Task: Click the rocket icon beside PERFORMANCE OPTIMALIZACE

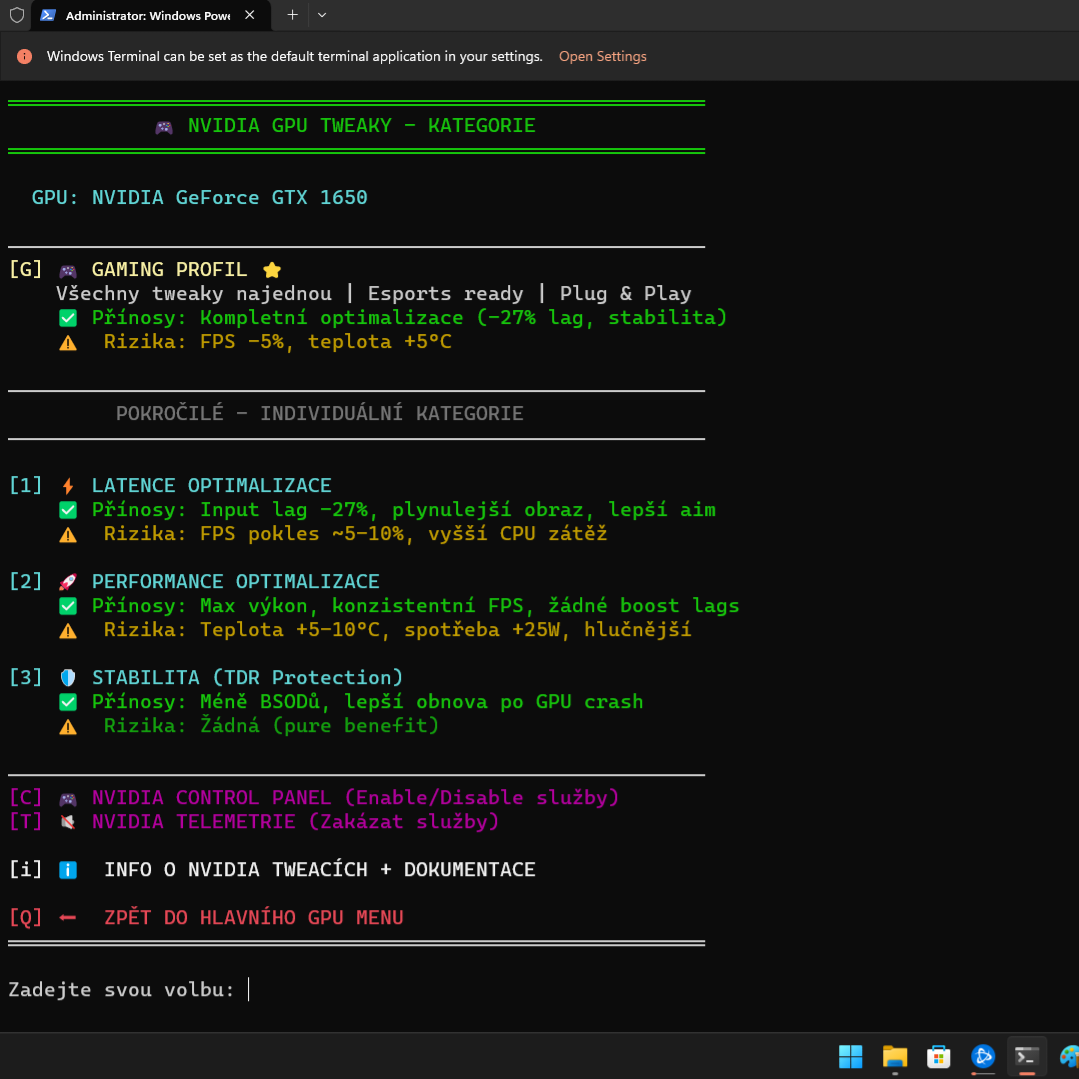Action: click(x=68, y=582)
